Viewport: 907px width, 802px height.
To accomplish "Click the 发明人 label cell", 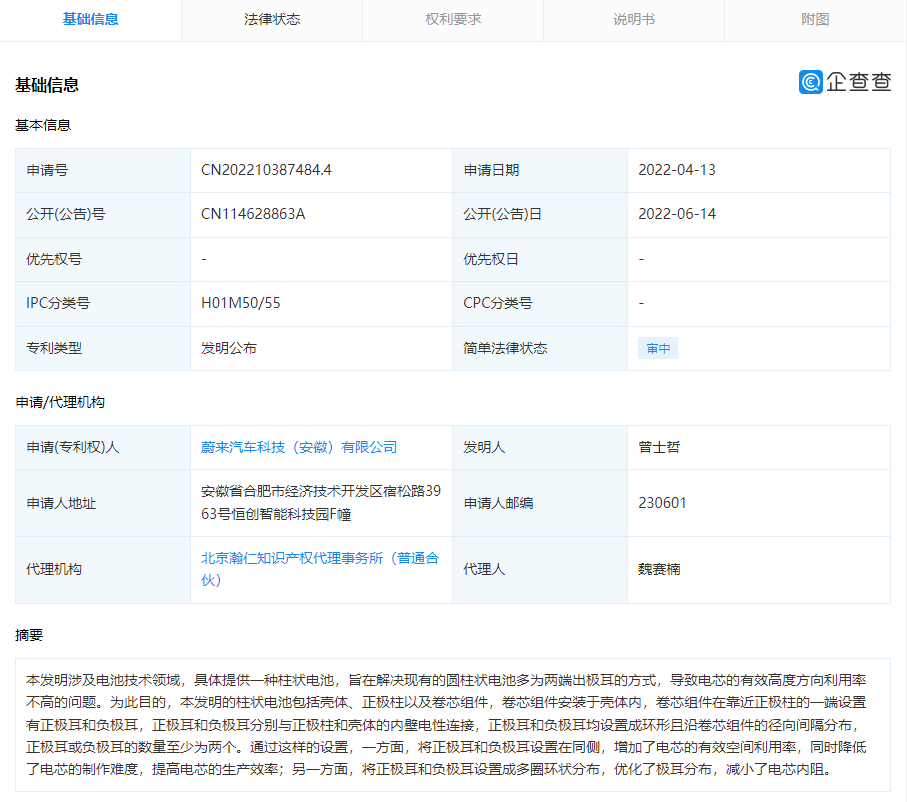I will (540, 447).
